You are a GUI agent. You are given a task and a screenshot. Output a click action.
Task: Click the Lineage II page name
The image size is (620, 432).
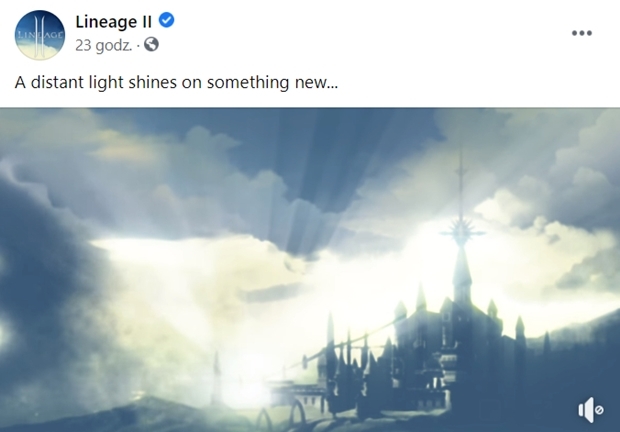(x=113, y=21)
